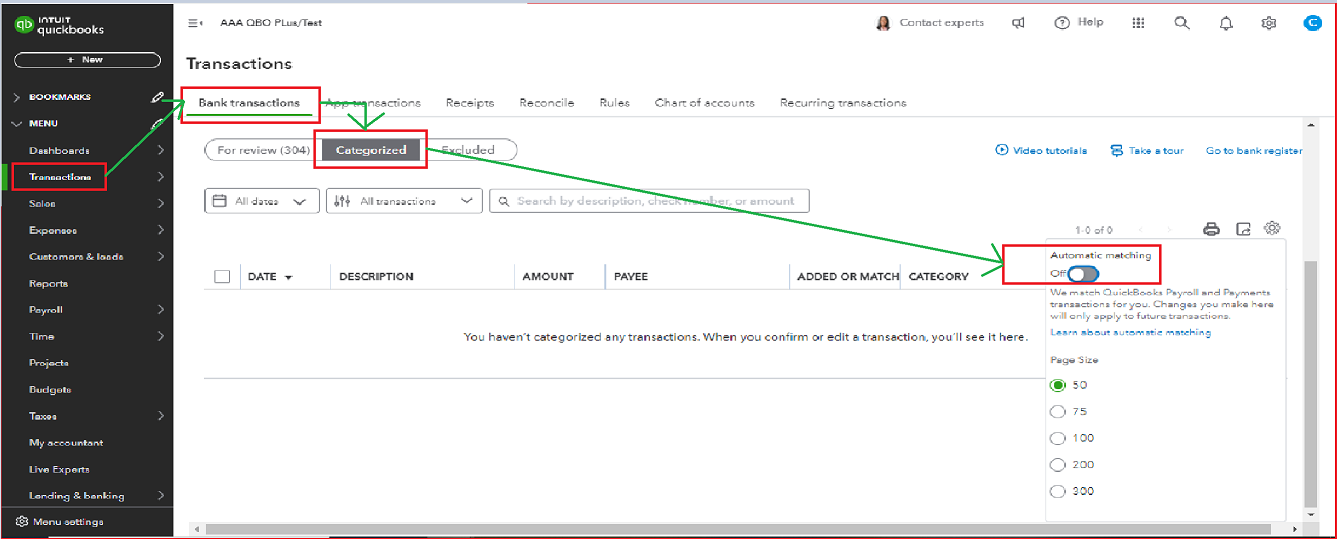
Task: Click the calendar icon in All dates
Action: (221, 201)
